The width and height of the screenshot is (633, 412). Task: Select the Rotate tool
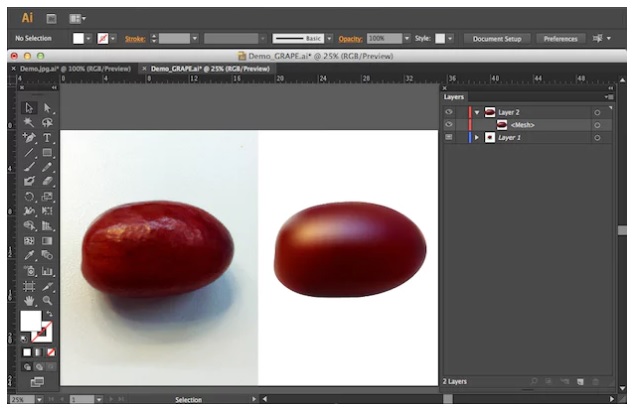pos(29,197)
